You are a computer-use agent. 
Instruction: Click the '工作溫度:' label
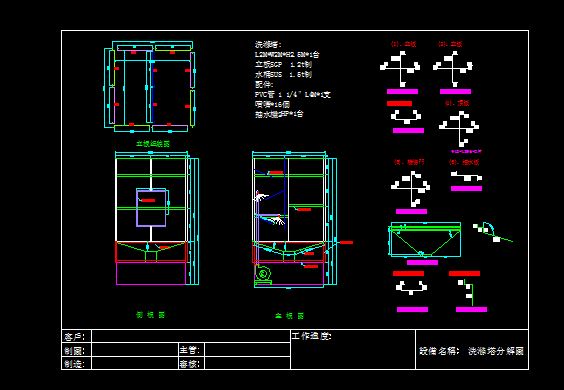[x=311, y=336]
